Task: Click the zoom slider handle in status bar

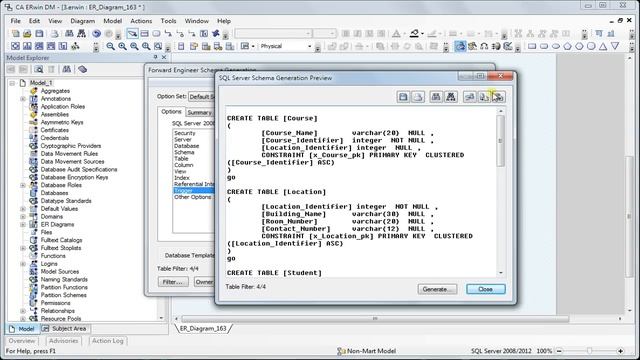Action: 589,351
